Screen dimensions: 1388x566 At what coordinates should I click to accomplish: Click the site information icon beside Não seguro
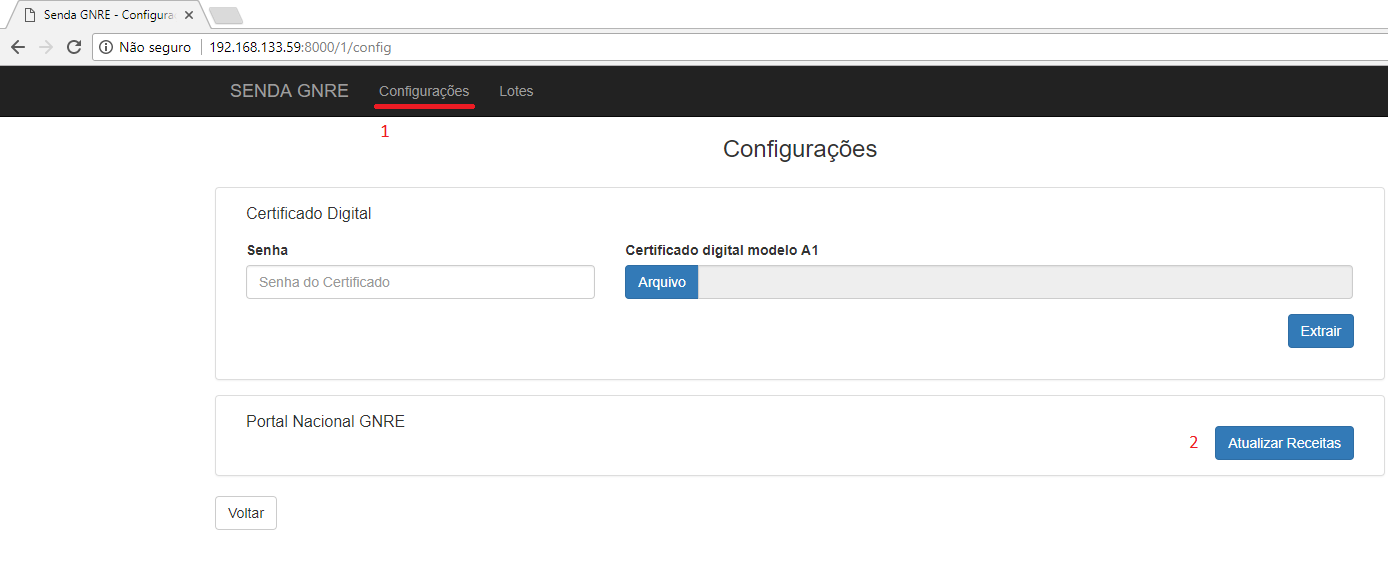[106, 47]
